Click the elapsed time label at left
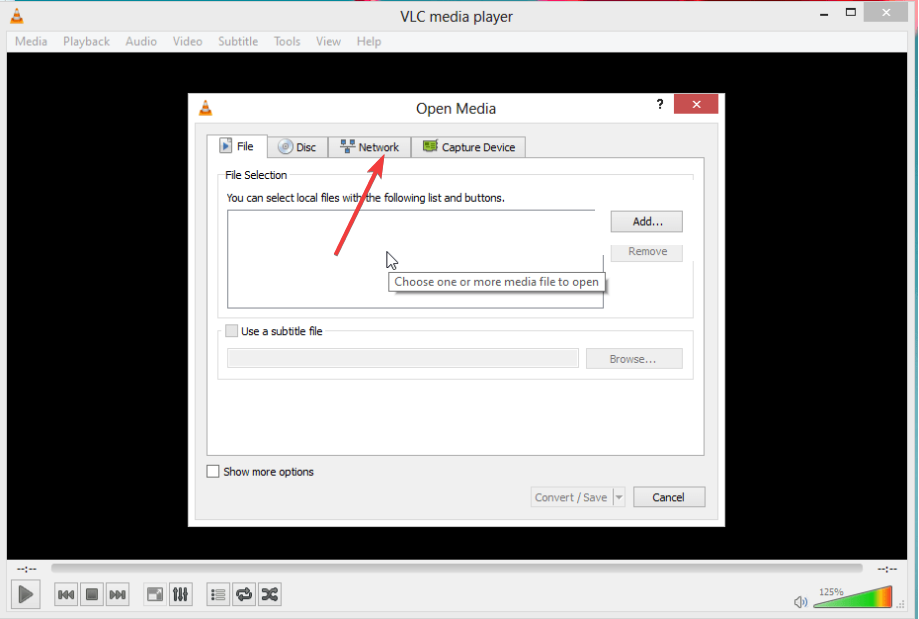919x619 pixels. click(x=26, y=569)
